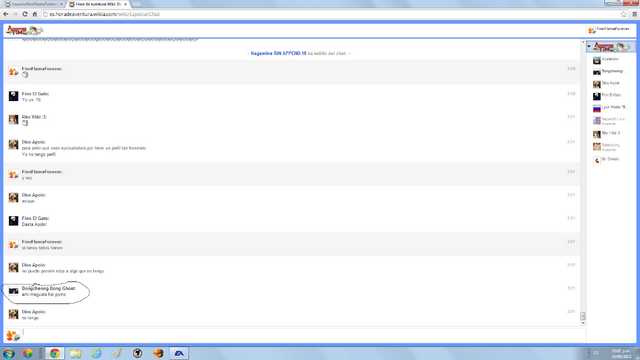Click the EA app icon in the taskbar

179,353
